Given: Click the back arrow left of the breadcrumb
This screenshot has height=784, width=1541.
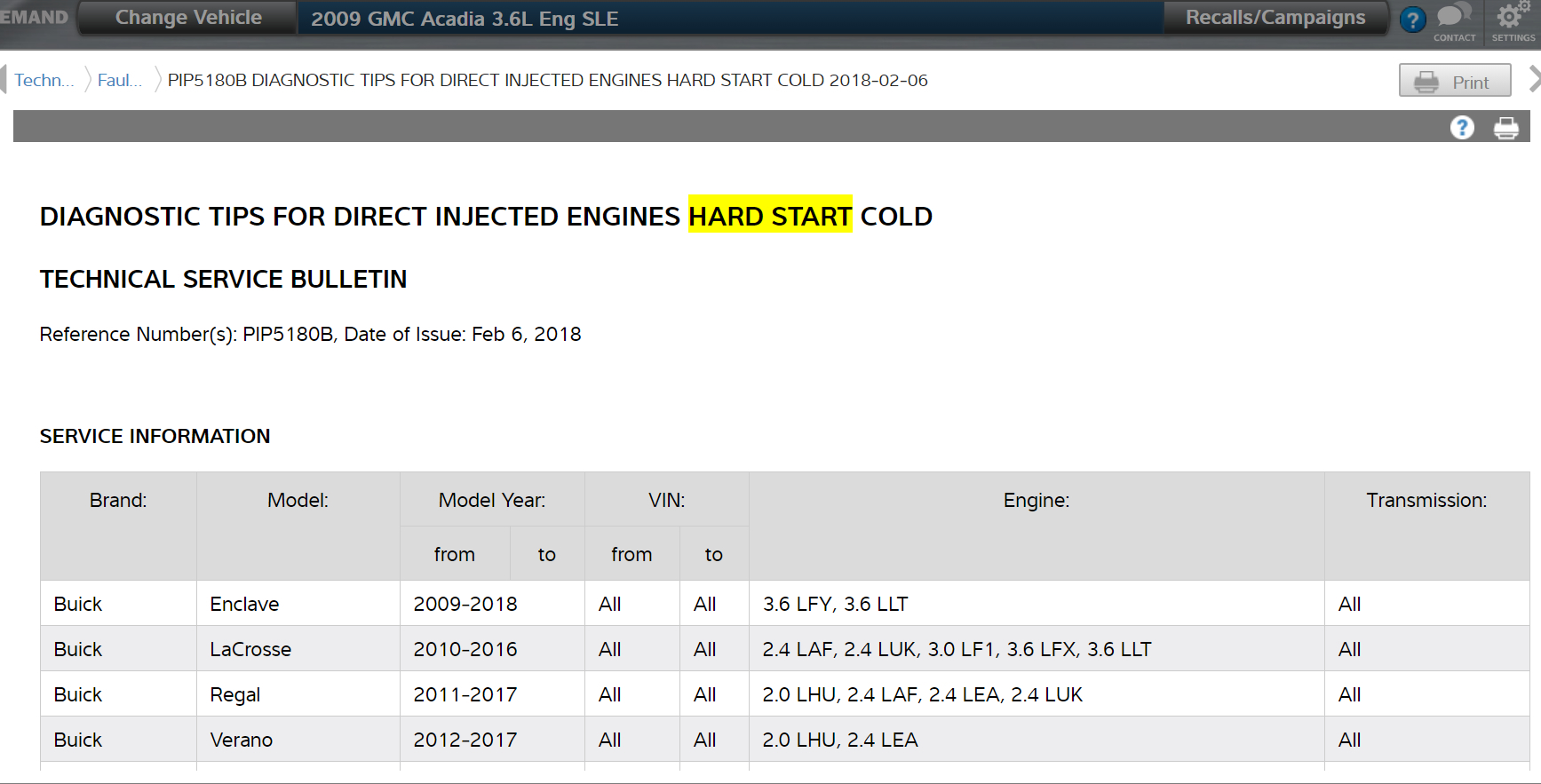Looking at the screenshot, I should point(4,80).
